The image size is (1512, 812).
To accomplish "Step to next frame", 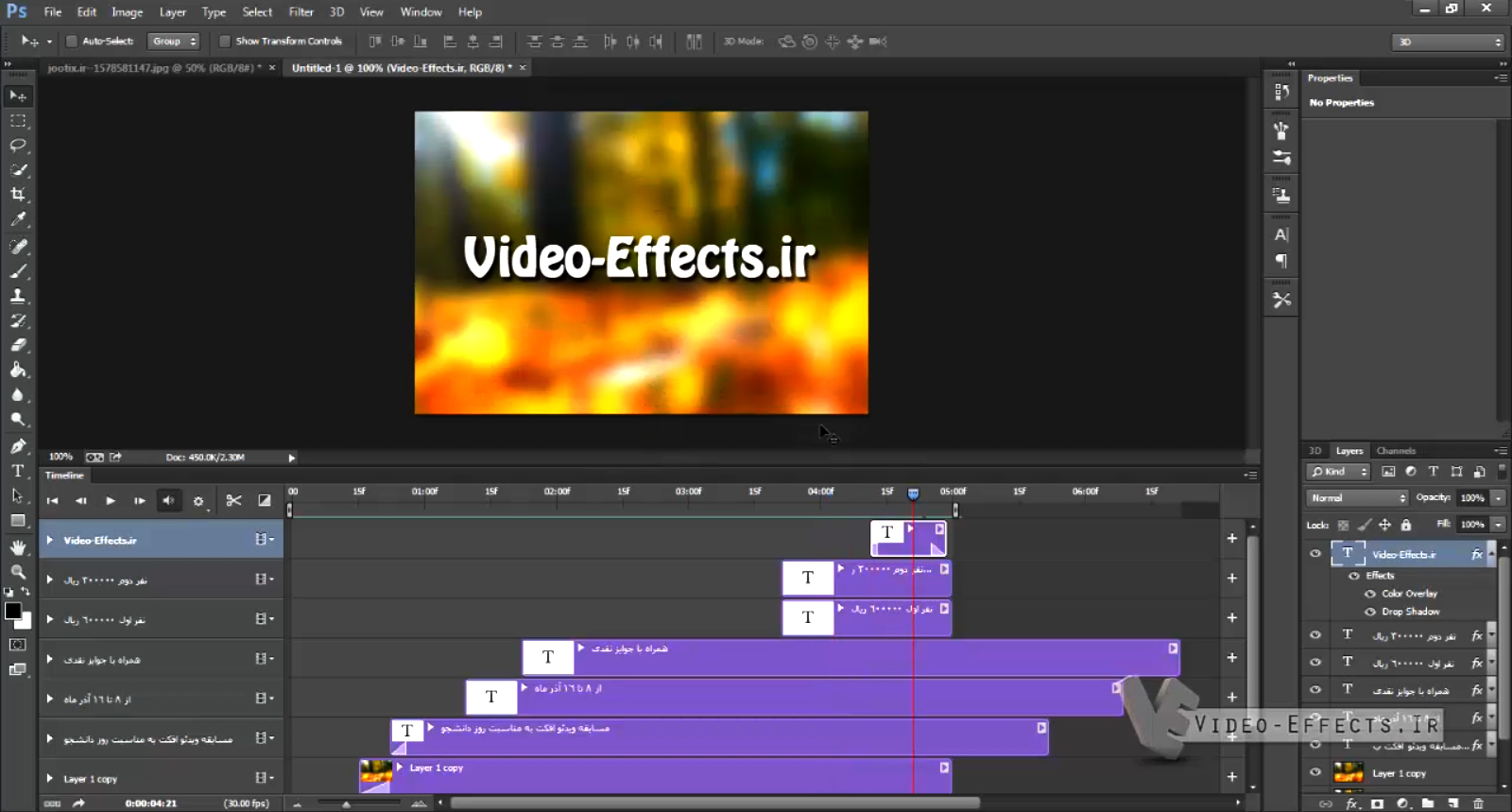I will click(140, 501).
